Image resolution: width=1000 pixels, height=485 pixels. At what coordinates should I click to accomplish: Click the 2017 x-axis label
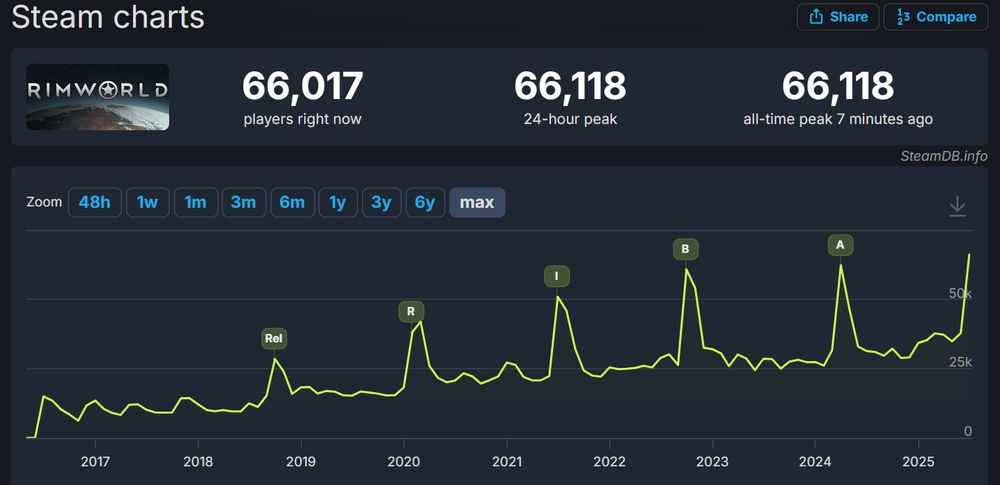click(x=96, y=462)
